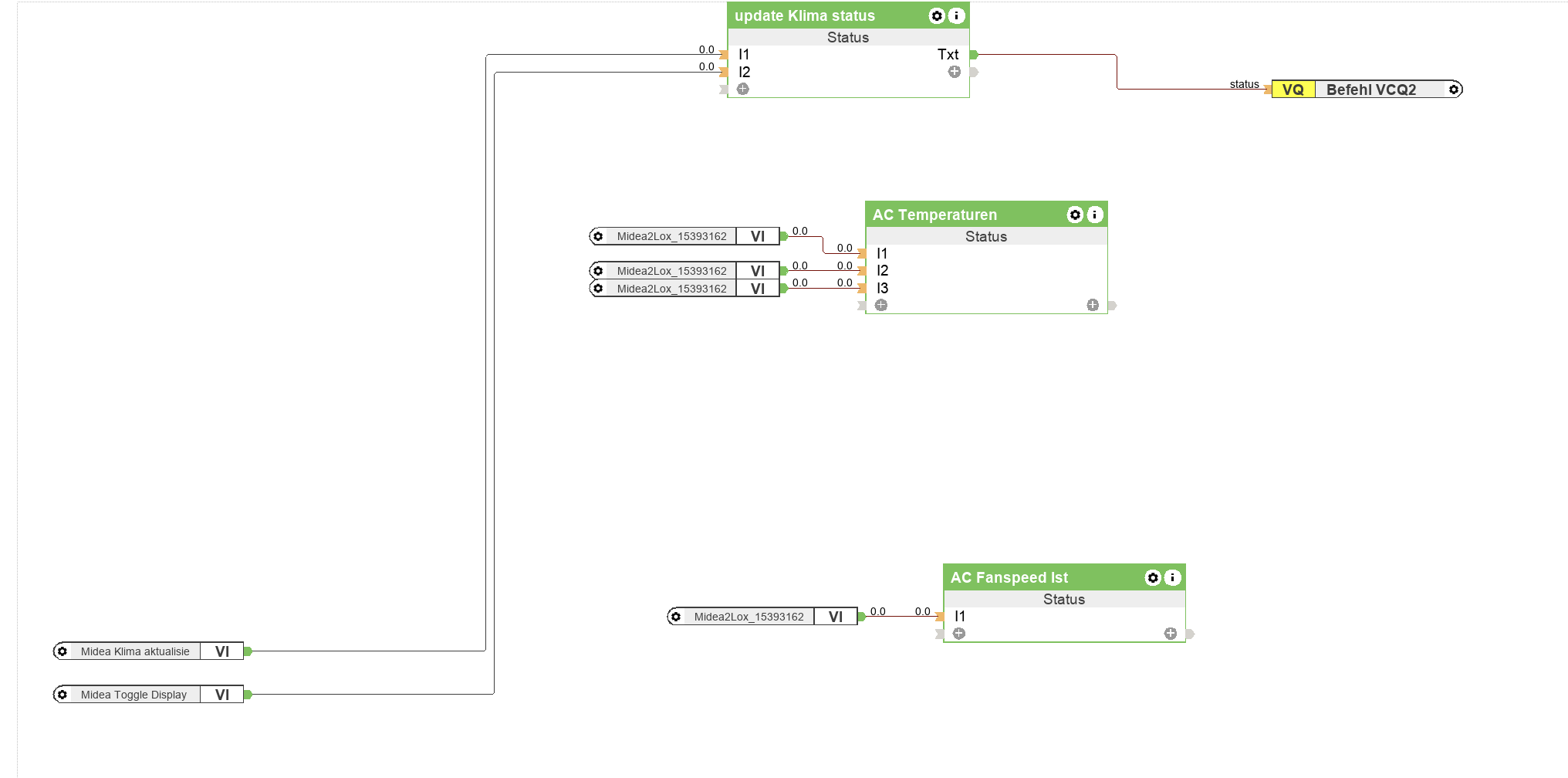Click VI tag of Midea Klima aktualisie

(222, 651)
